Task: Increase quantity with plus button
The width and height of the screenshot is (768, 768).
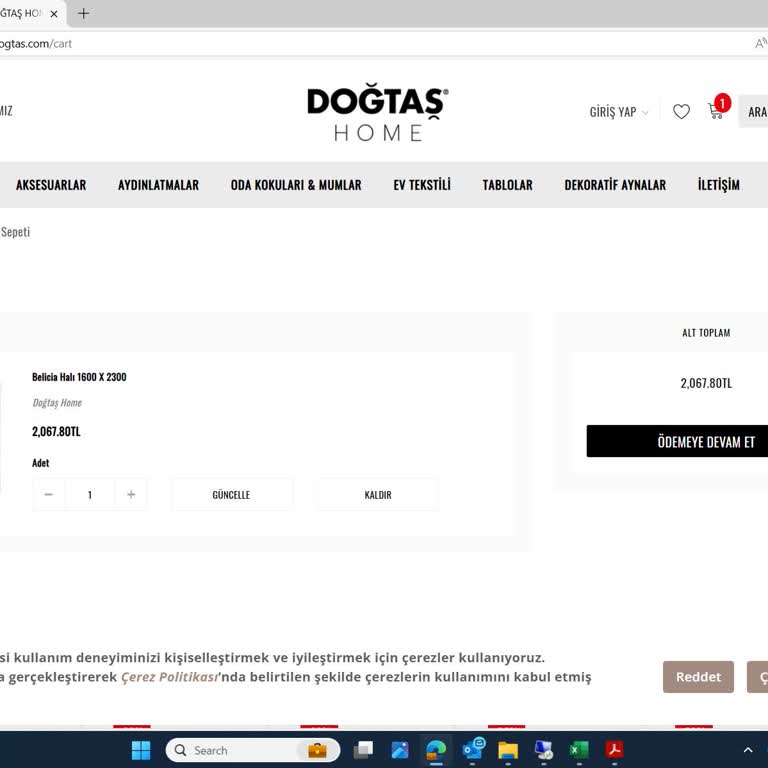Action: point(131,495)
